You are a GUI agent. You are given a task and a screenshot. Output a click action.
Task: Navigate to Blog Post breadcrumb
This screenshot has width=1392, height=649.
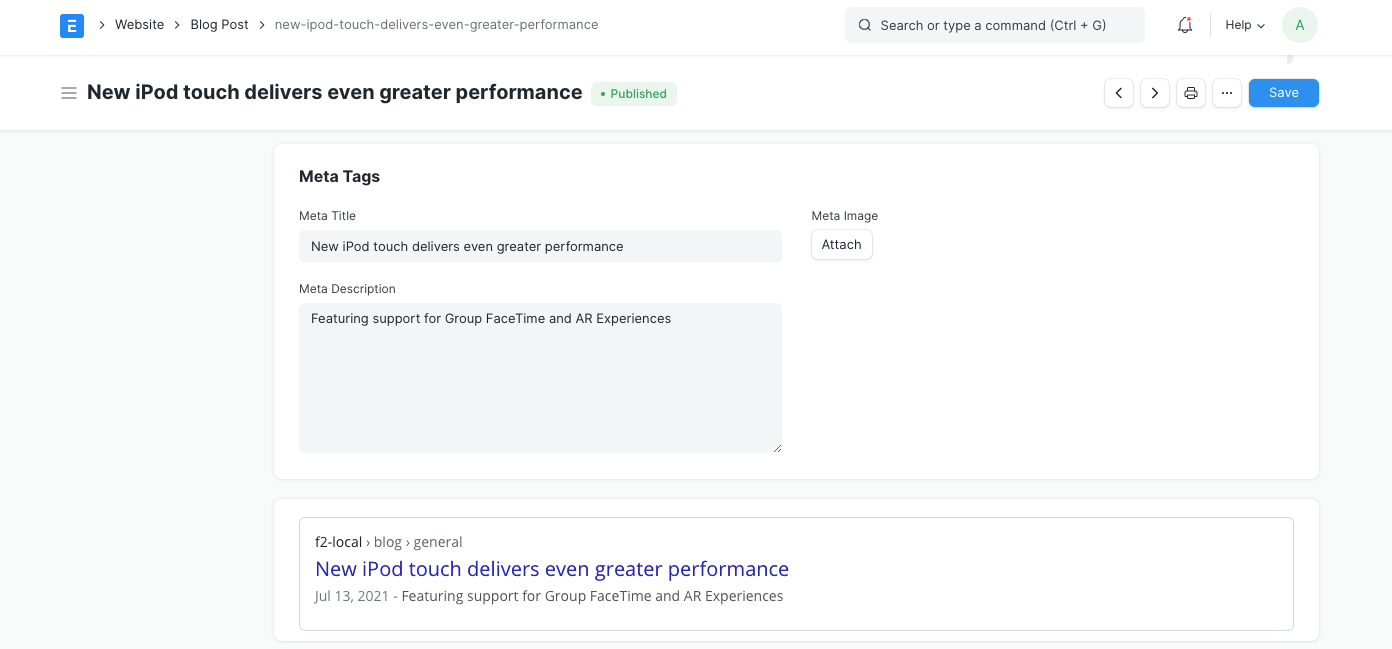pos(219,25)
